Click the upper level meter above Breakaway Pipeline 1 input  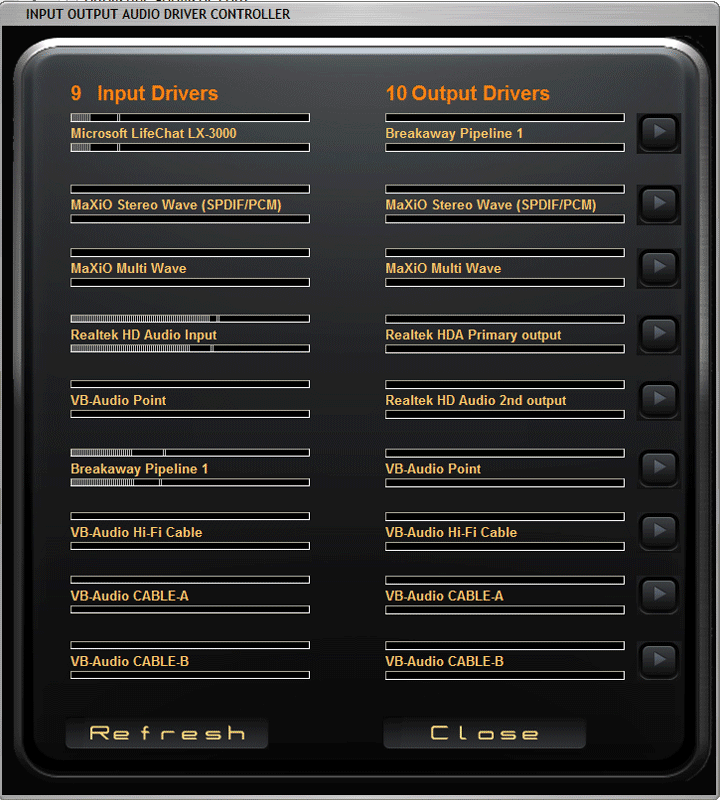tap(190, 453)
